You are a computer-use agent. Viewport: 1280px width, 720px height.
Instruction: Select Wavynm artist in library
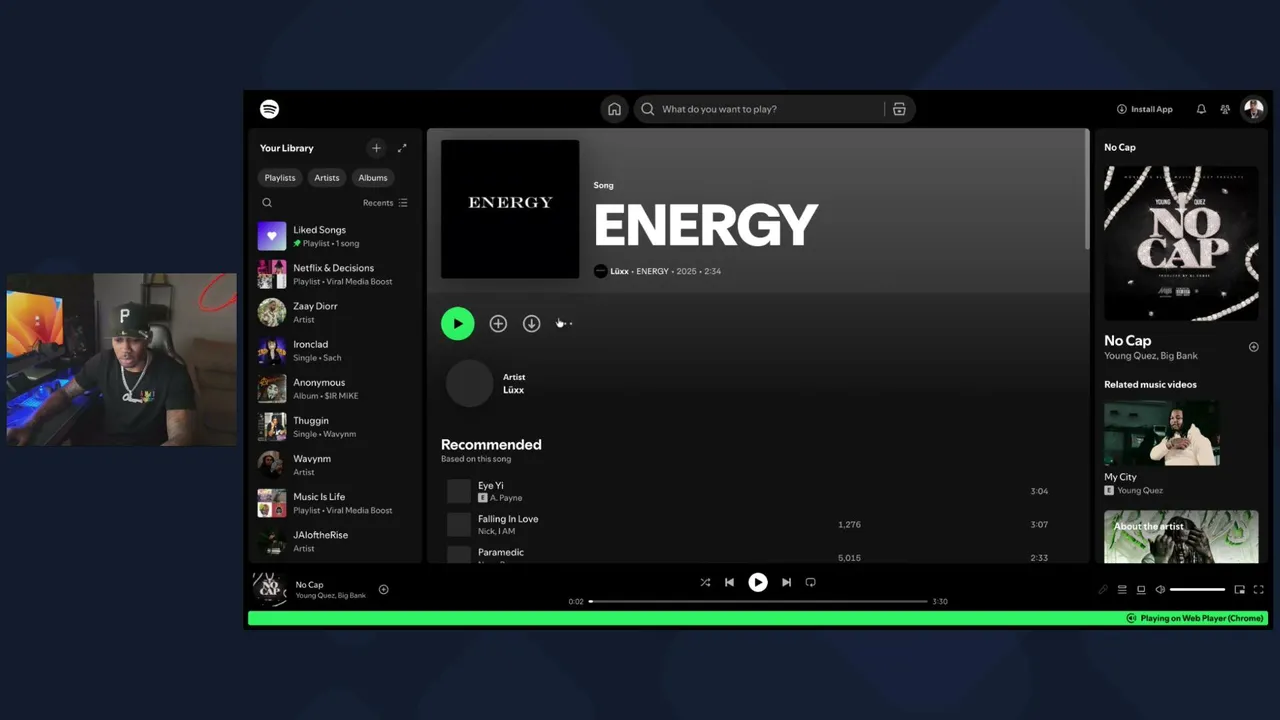(x=334, y=465)
